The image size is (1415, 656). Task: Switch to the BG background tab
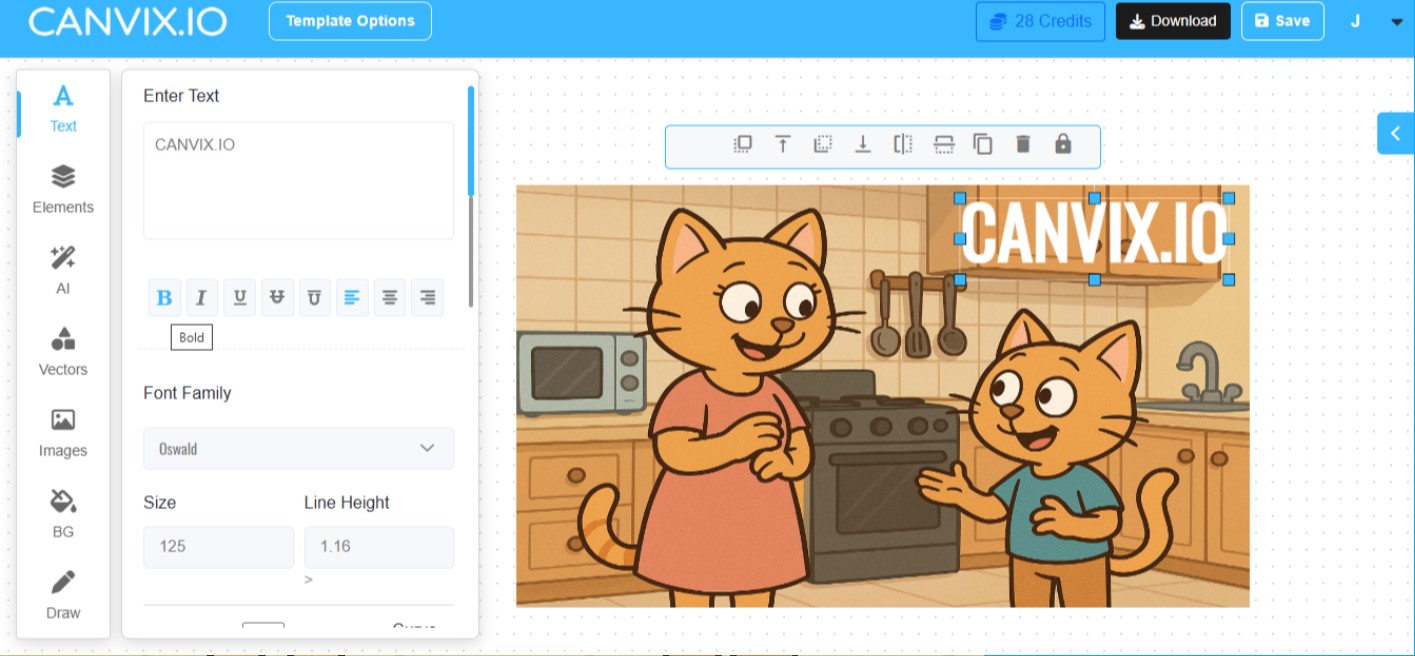(x=63, y=513)
